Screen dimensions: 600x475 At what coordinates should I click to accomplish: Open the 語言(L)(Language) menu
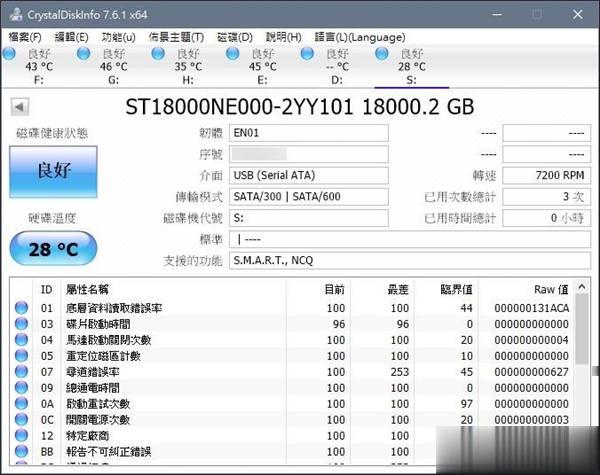coord(360,37)
